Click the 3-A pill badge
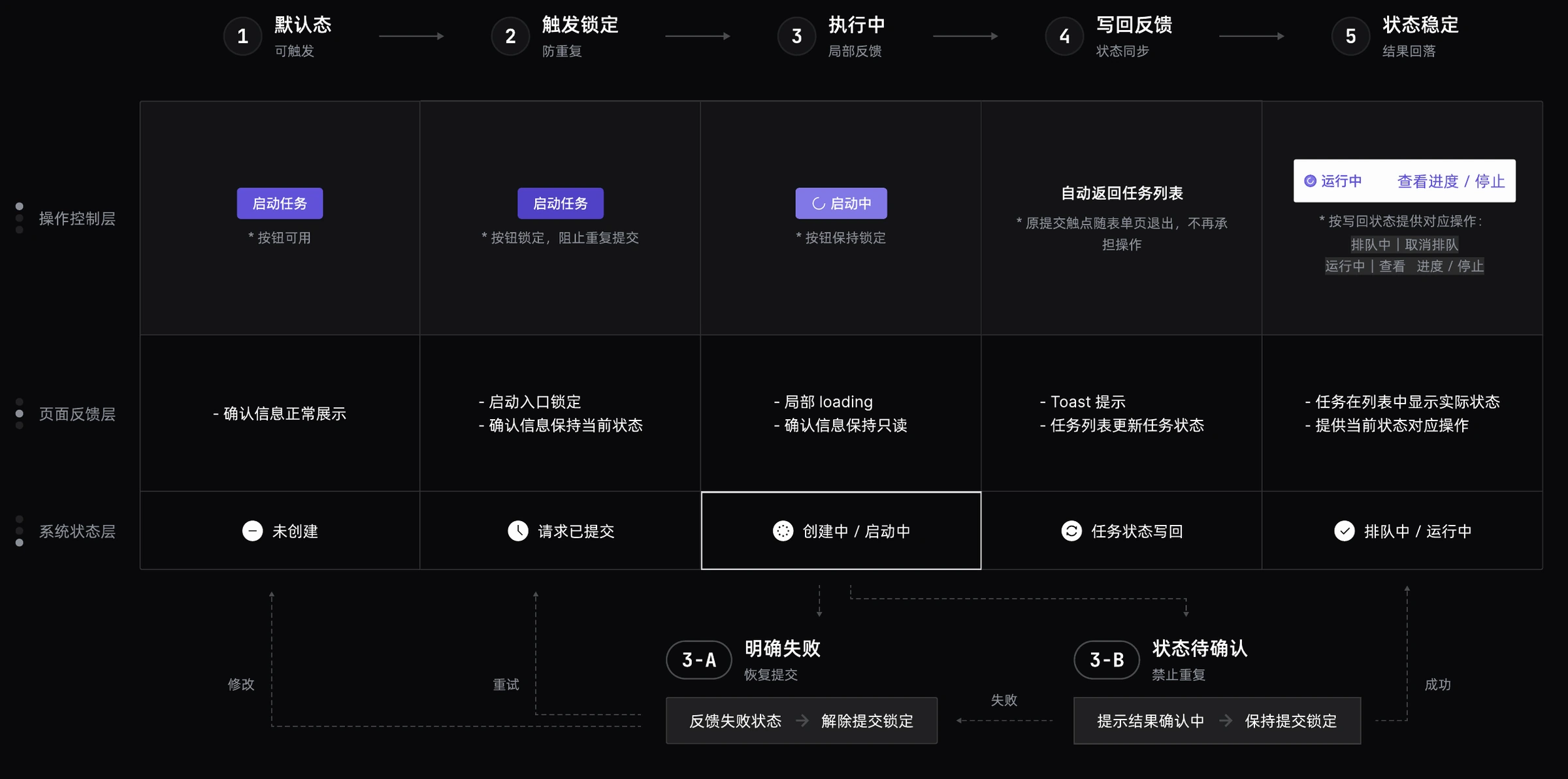 point(699,660)
